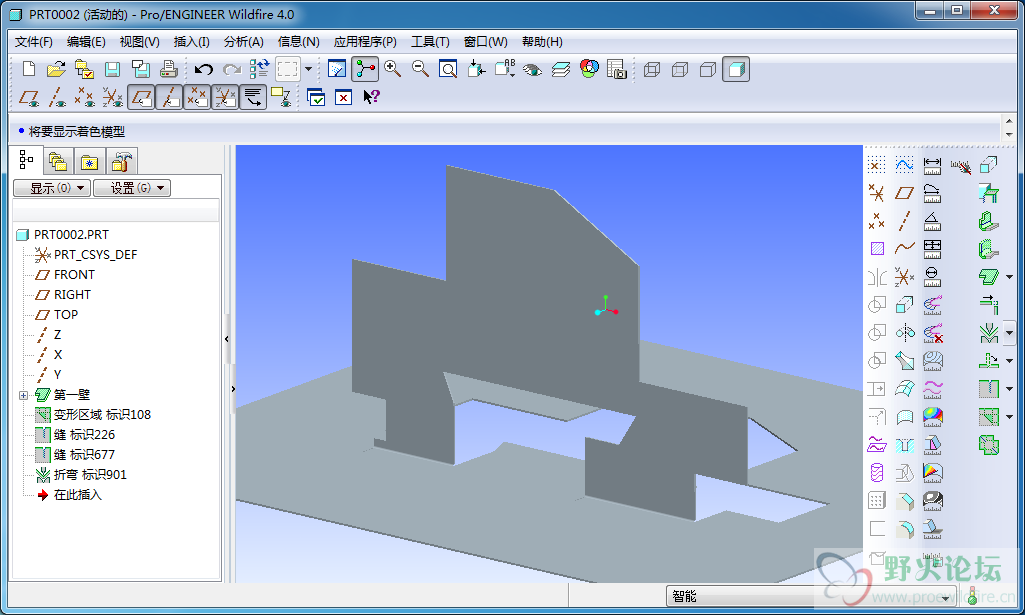This screenshot has height=615, width=1025.
Task: Open the 插入(I) menu
Action: [192, 42]
